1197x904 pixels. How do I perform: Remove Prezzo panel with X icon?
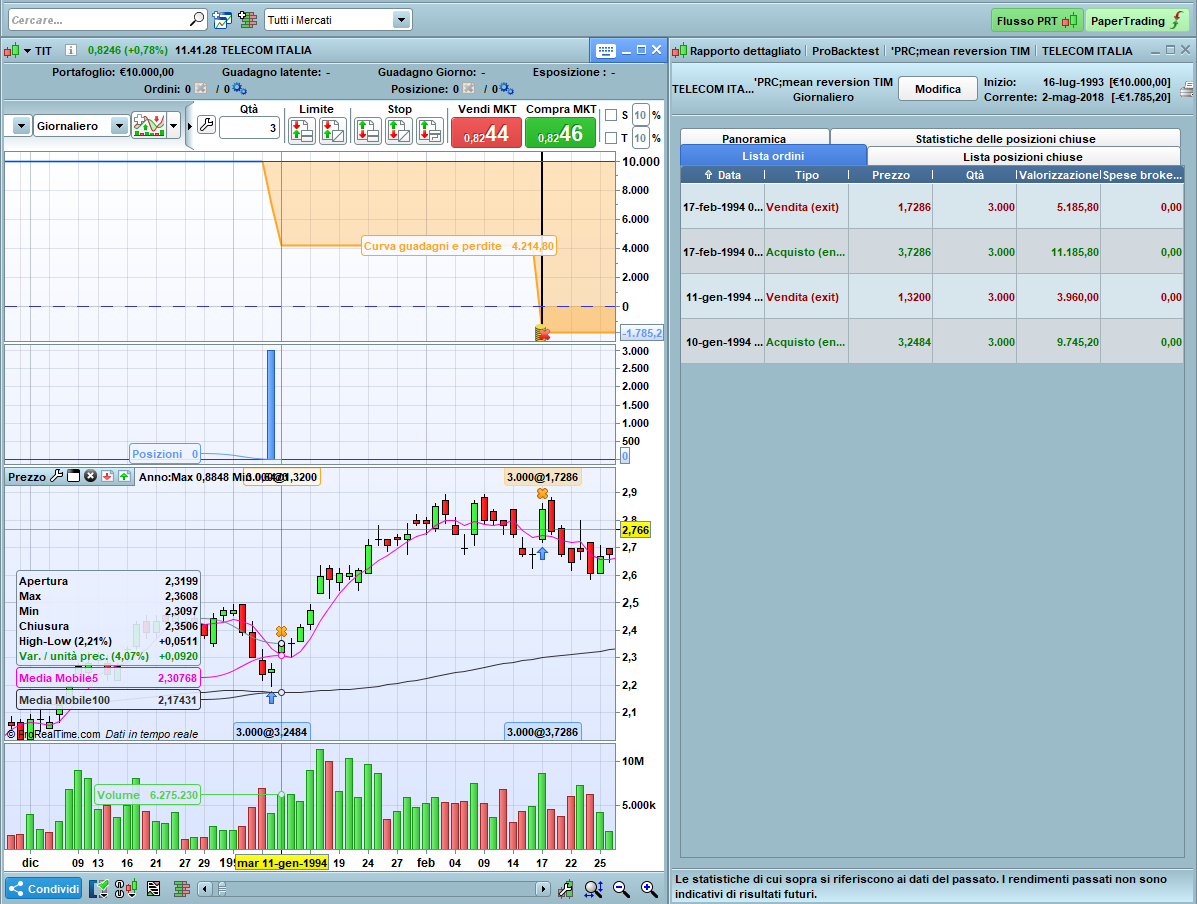tap(90, 476)
